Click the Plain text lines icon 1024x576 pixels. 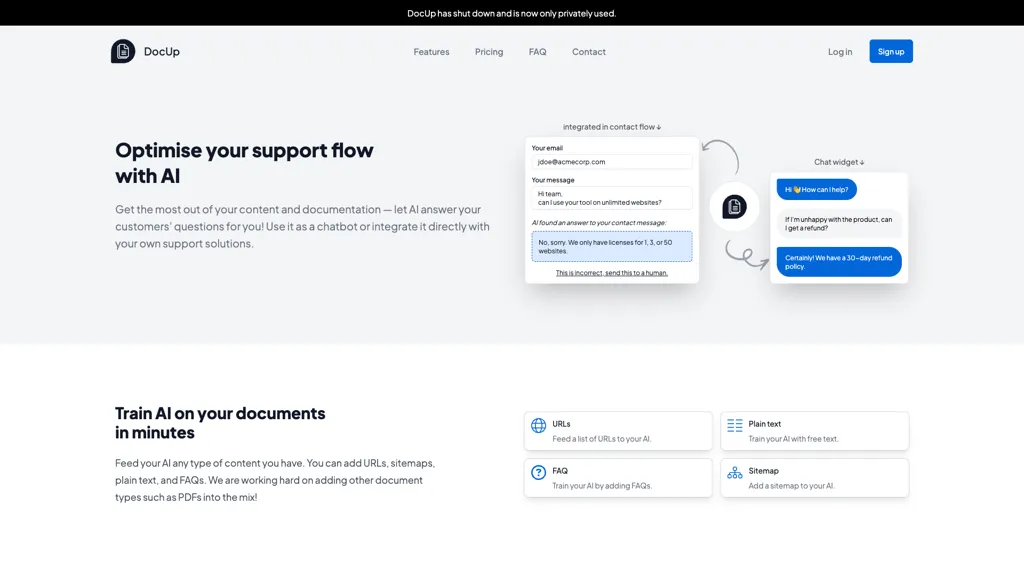click(735, 425)
